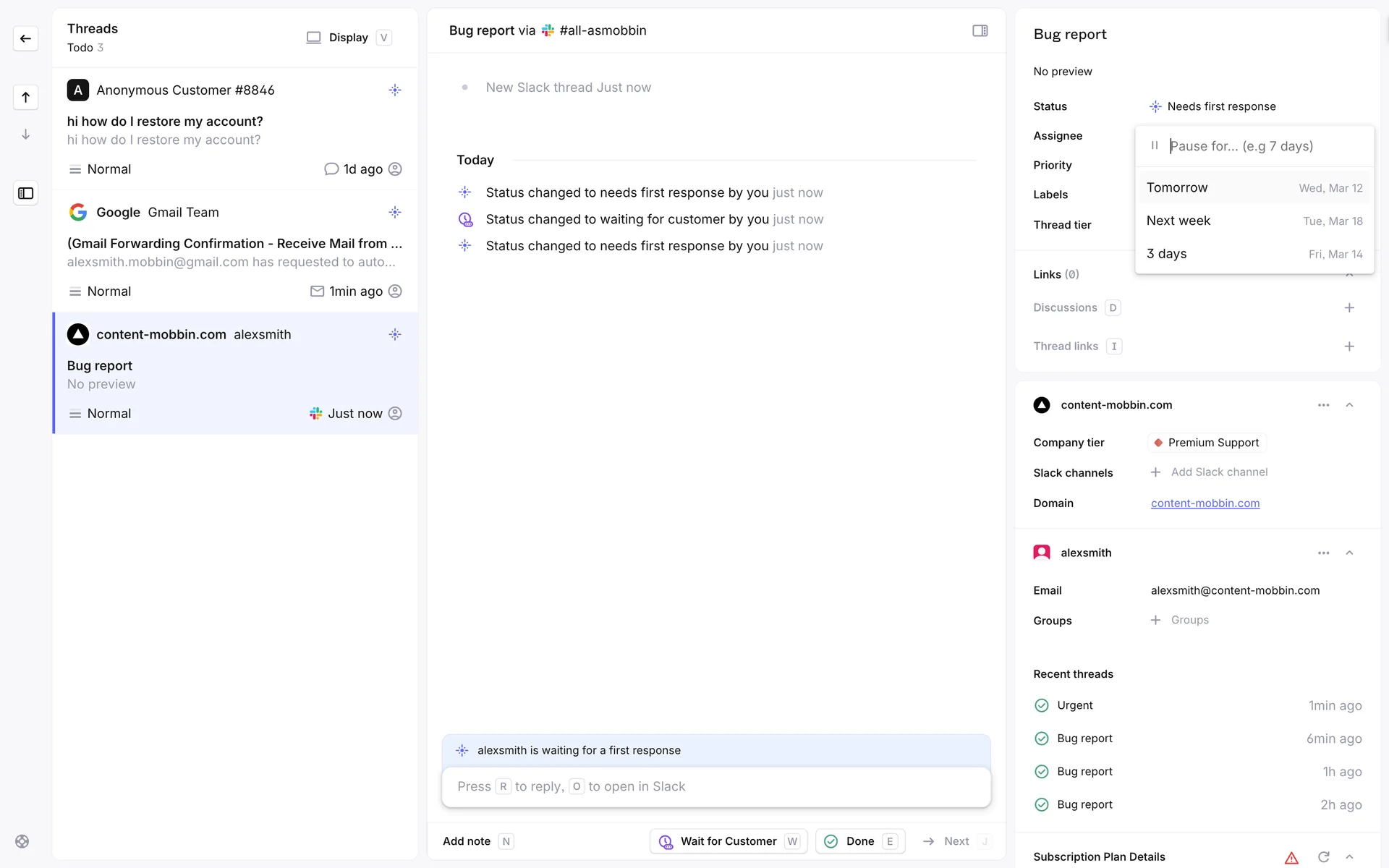Open the content-mobbin.com domain link
The height and width of the screenshot is (868, 1389).
1205,503
